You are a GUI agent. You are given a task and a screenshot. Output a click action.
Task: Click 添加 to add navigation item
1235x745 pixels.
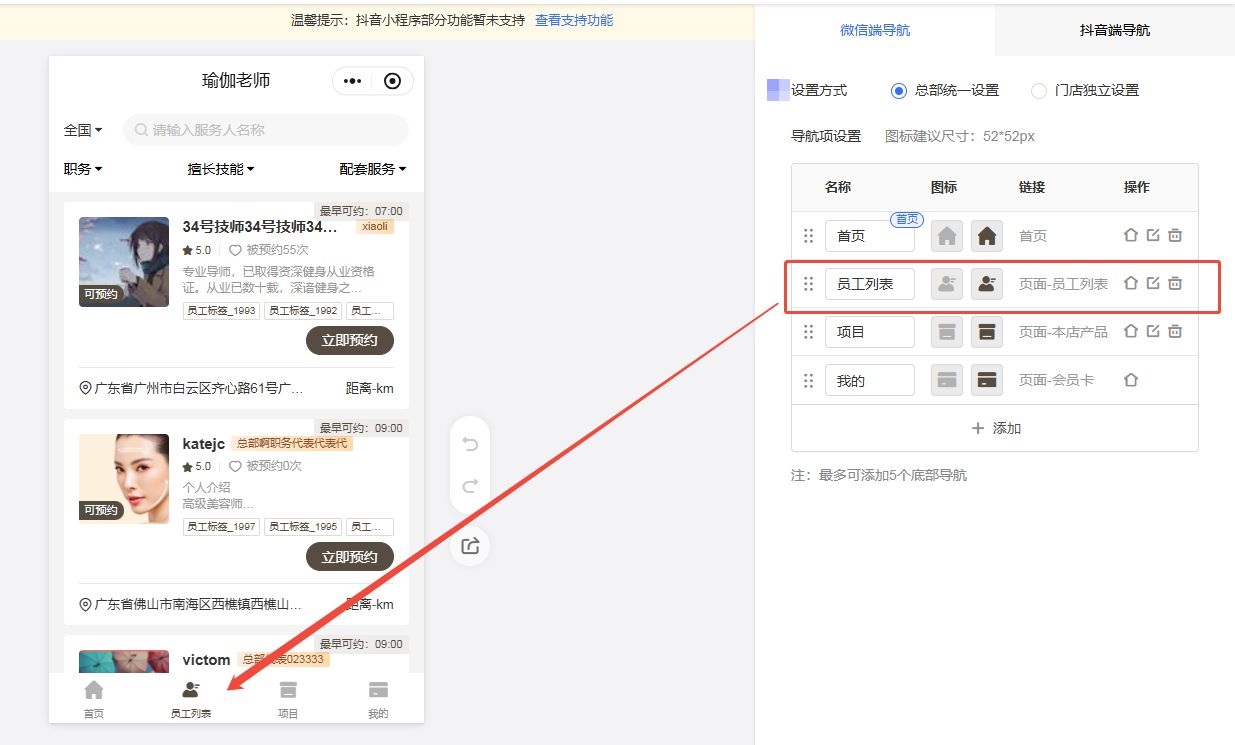[995, 428]
